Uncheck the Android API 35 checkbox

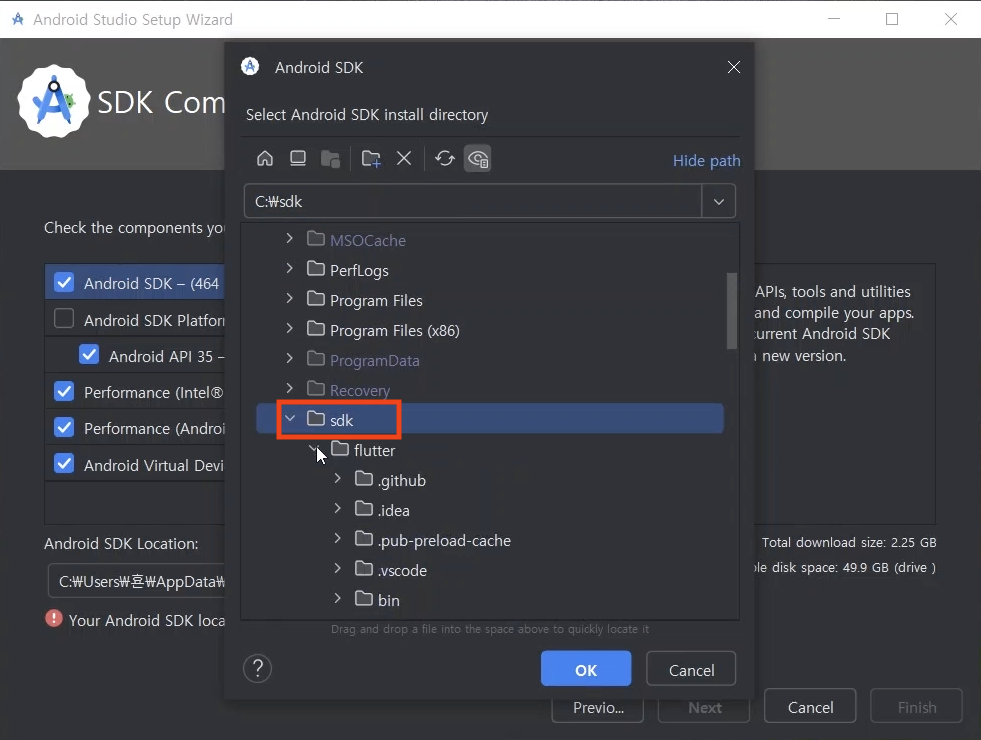(x=89, y=355)
